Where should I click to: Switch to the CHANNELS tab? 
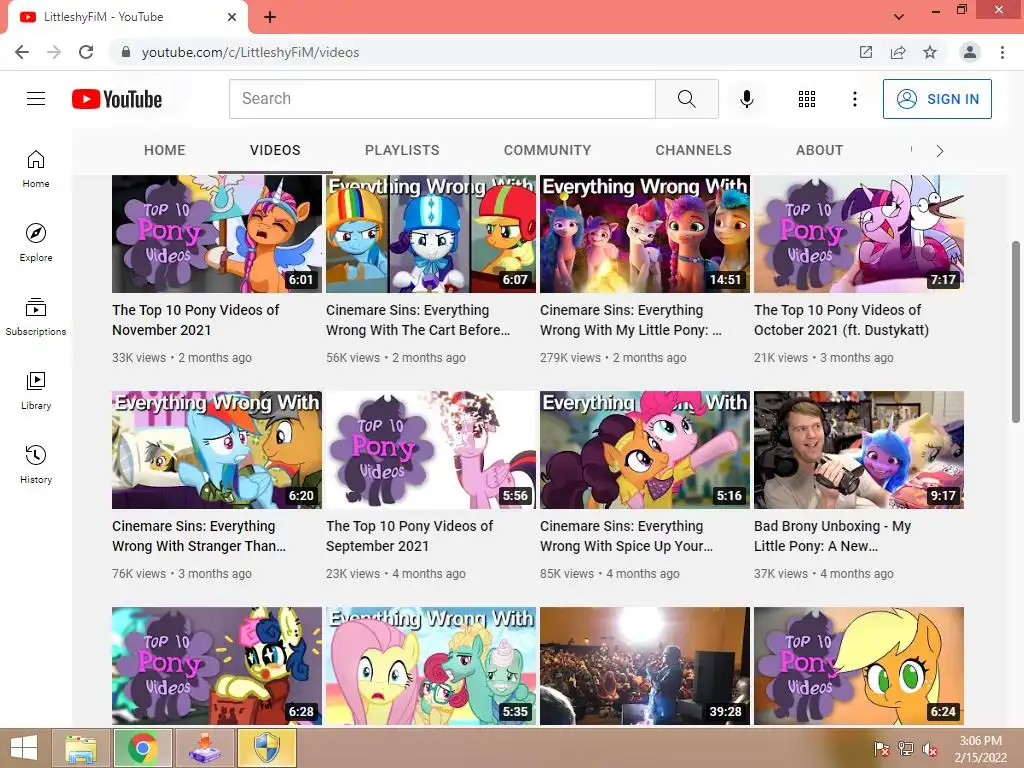click(x=694, y=150)
